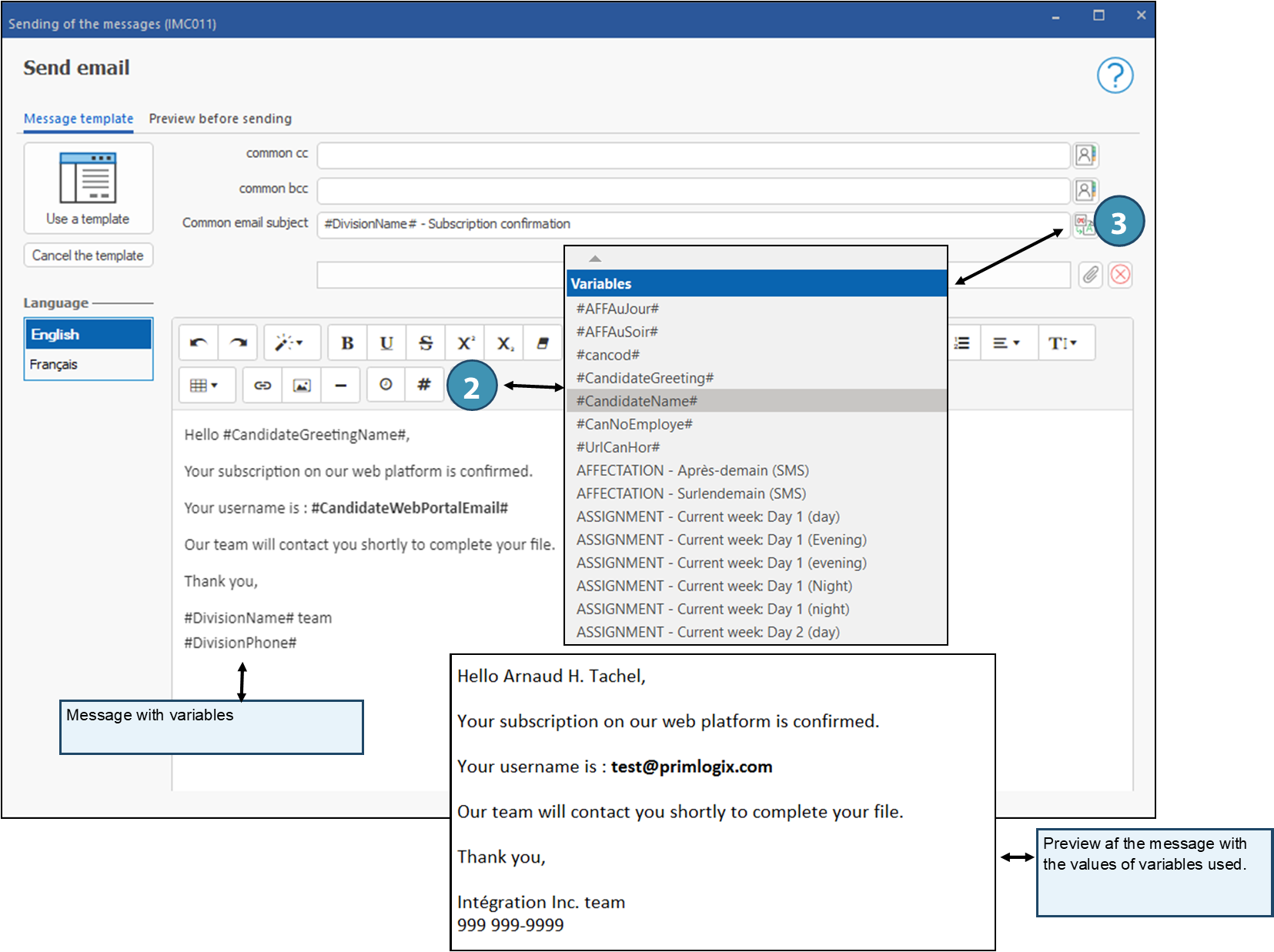
Task: Open the magic wand style dropdown
Action: (x=289, y=343)
